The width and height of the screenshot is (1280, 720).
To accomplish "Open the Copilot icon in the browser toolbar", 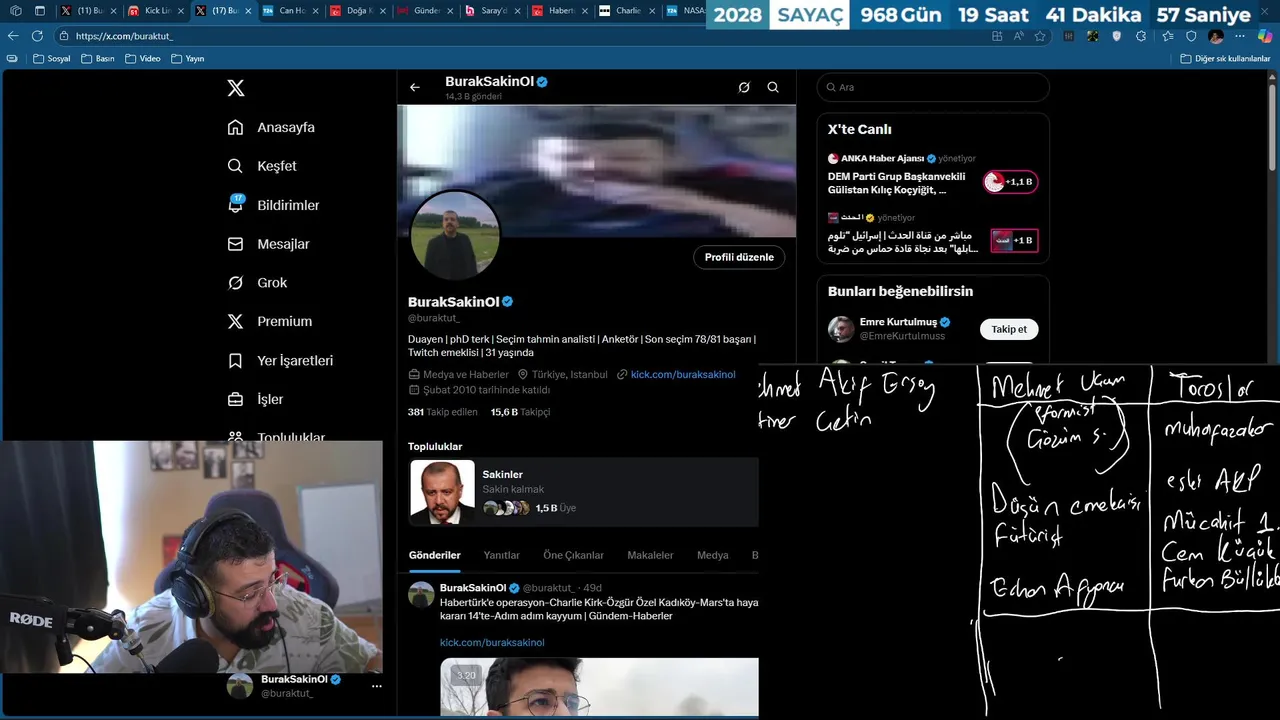I will pos(1264,36).
